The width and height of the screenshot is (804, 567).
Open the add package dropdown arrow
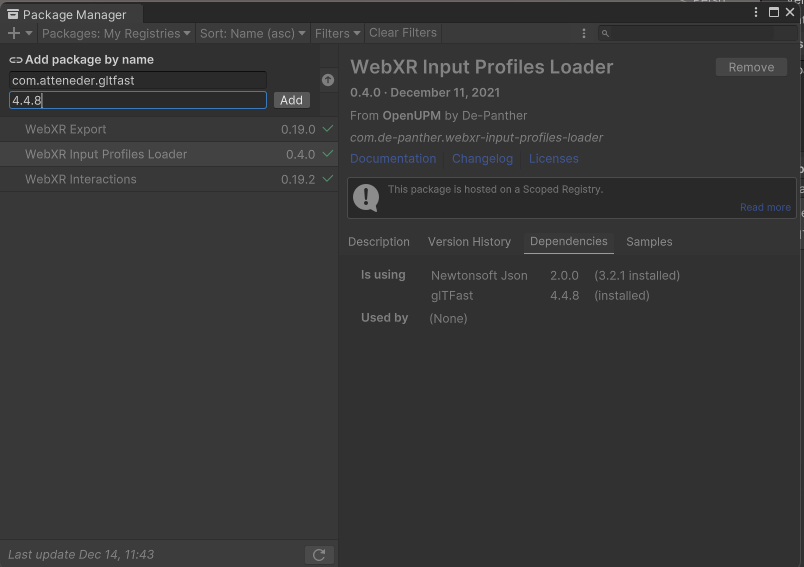(x=29, y=33)
